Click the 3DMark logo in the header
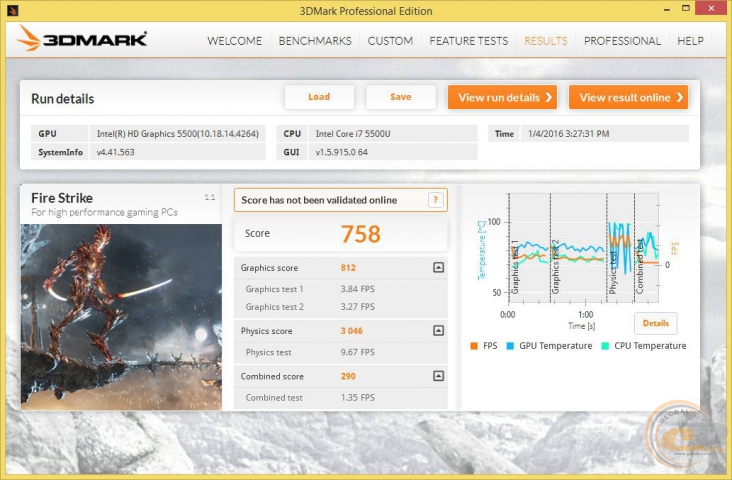This screenshot has height=480, width=732. coord(82,39)
